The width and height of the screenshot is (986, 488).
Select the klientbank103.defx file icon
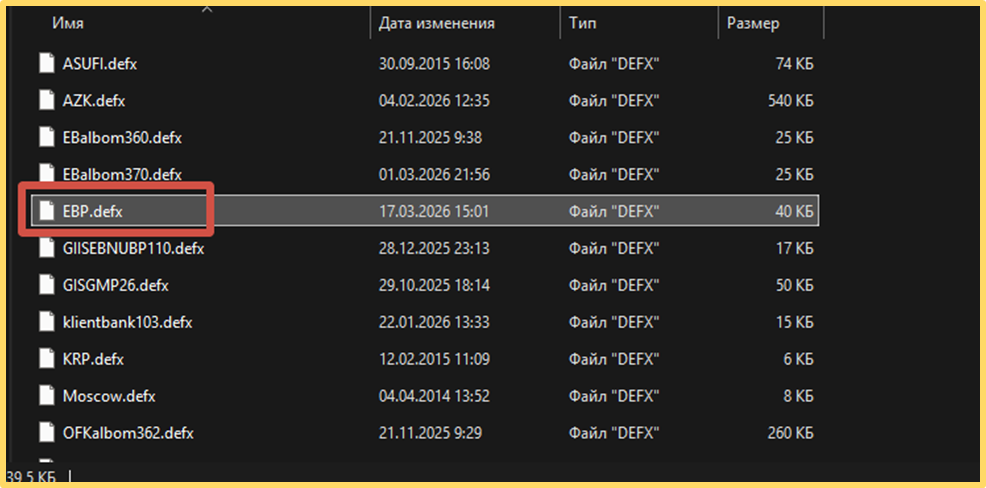[x=47, y=323]
